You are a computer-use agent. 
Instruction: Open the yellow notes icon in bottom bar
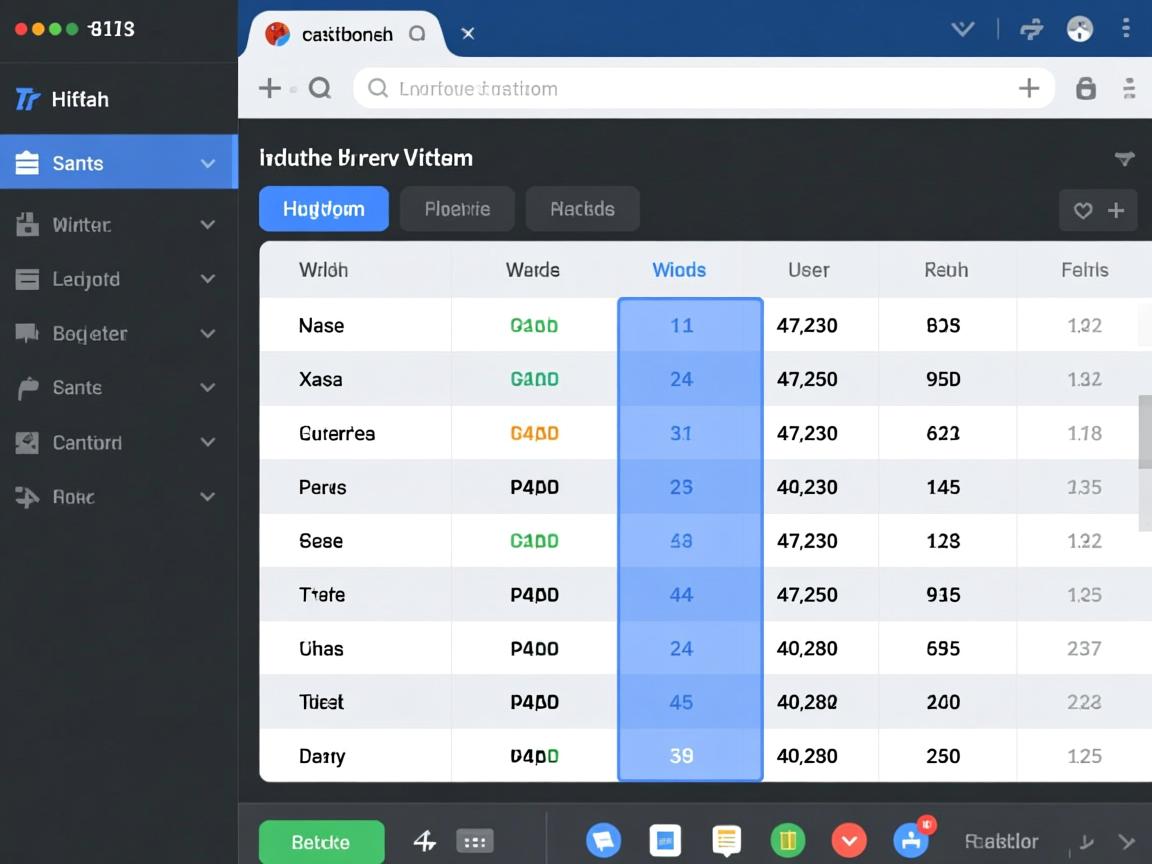[x=726, y=841]
